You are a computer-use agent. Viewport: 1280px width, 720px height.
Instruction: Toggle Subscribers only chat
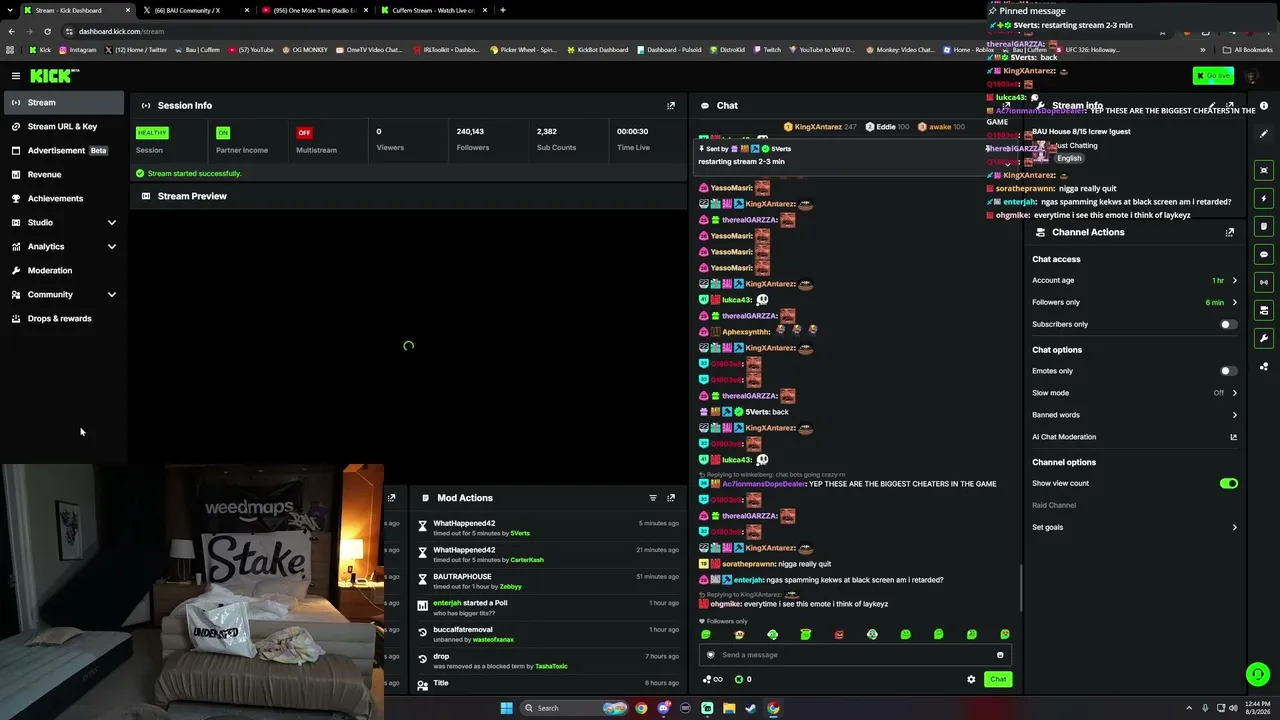(1229, 324)
